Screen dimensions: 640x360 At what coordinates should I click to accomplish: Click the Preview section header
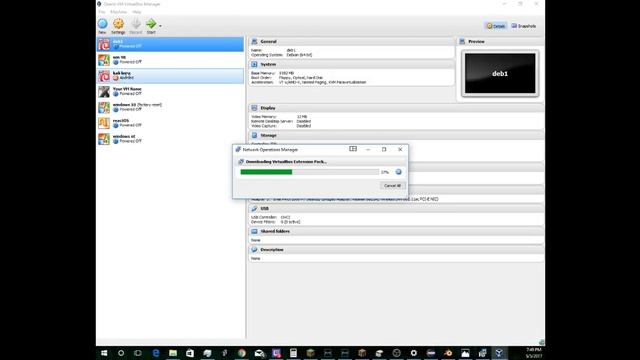click(x=500, y=42)
